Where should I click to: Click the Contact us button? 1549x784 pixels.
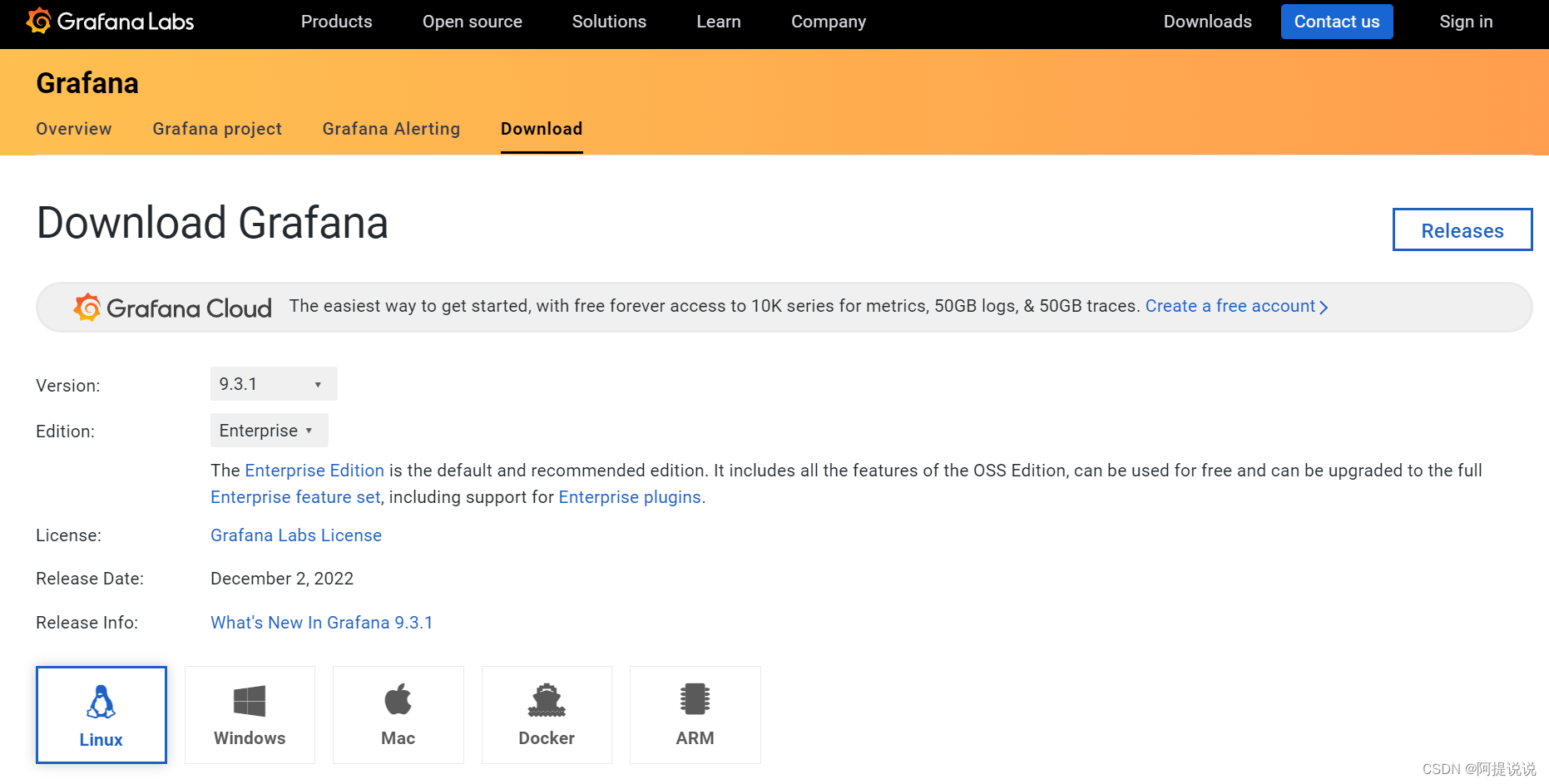(x=1337, y=22)
